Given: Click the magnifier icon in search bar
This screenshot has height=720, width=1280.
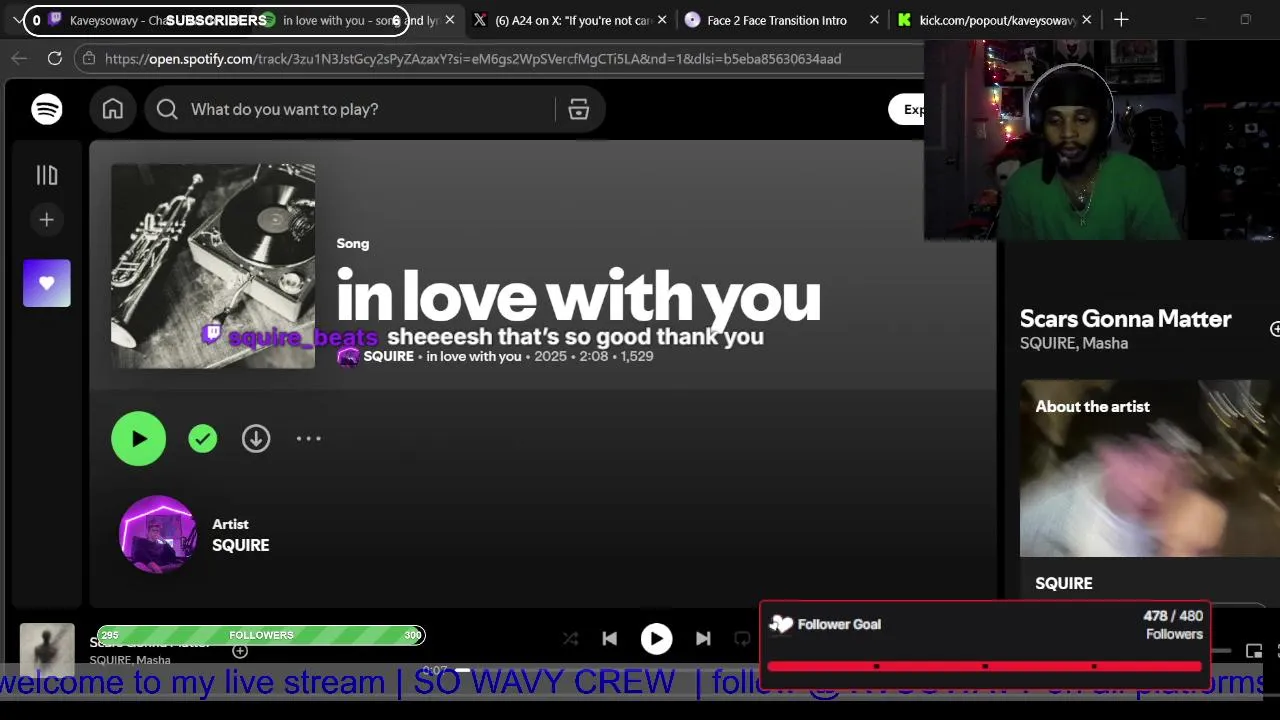Looking at the screenshot, I should tap(167, 109).
